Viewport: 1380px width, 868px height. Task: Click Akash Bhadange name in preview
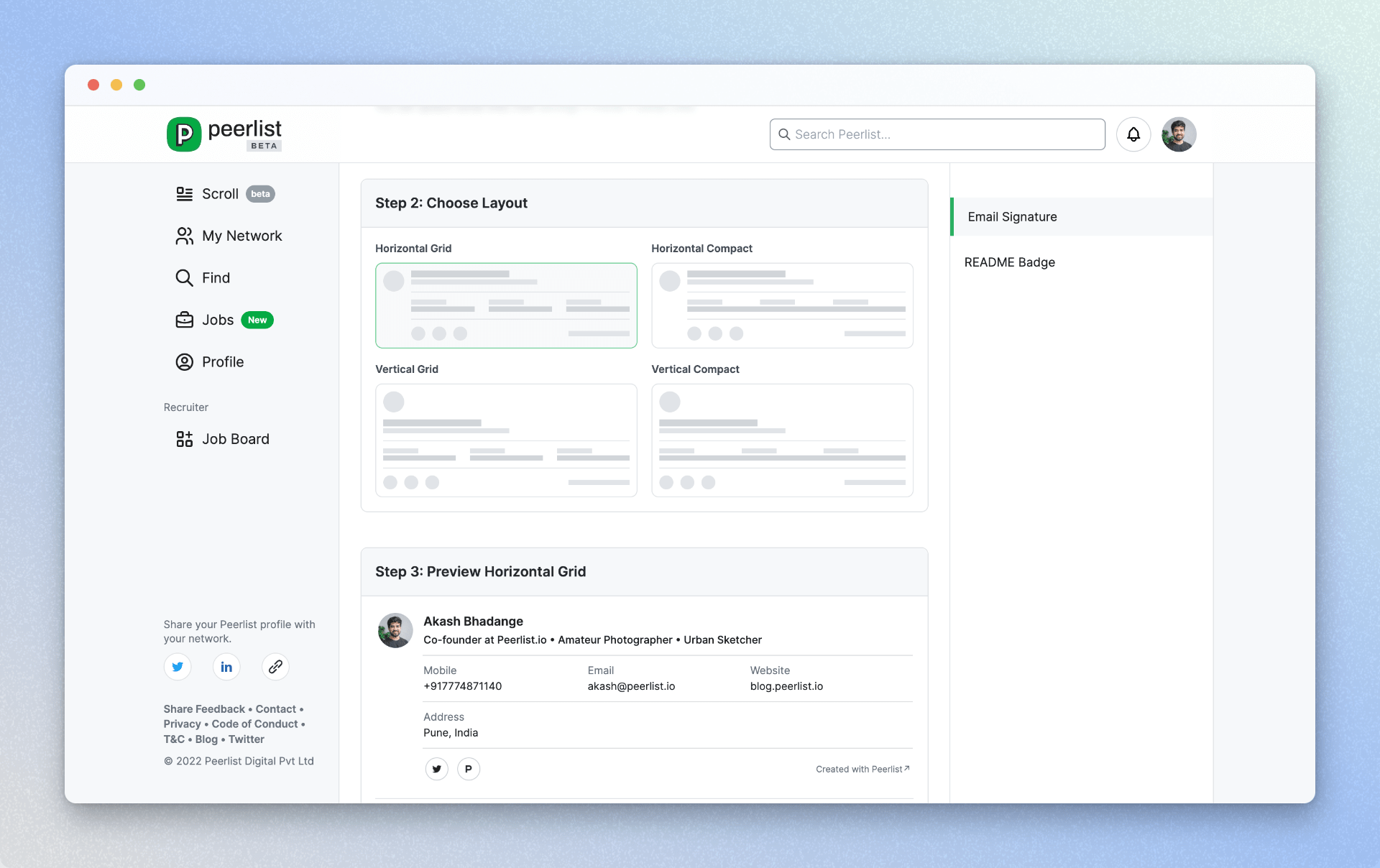(473, 622)
